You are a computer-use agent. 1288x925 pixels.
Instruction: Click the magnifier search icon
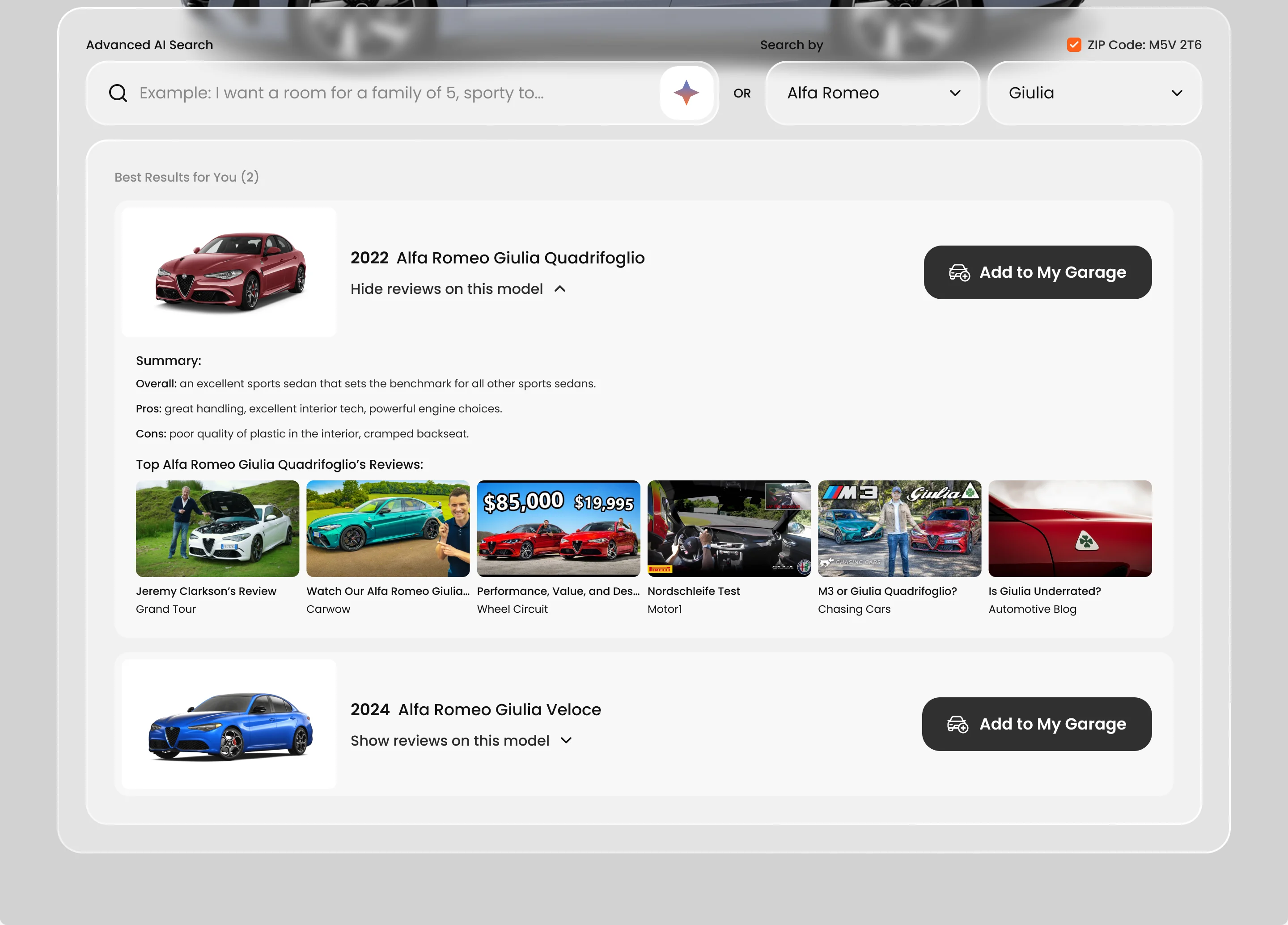118,93
